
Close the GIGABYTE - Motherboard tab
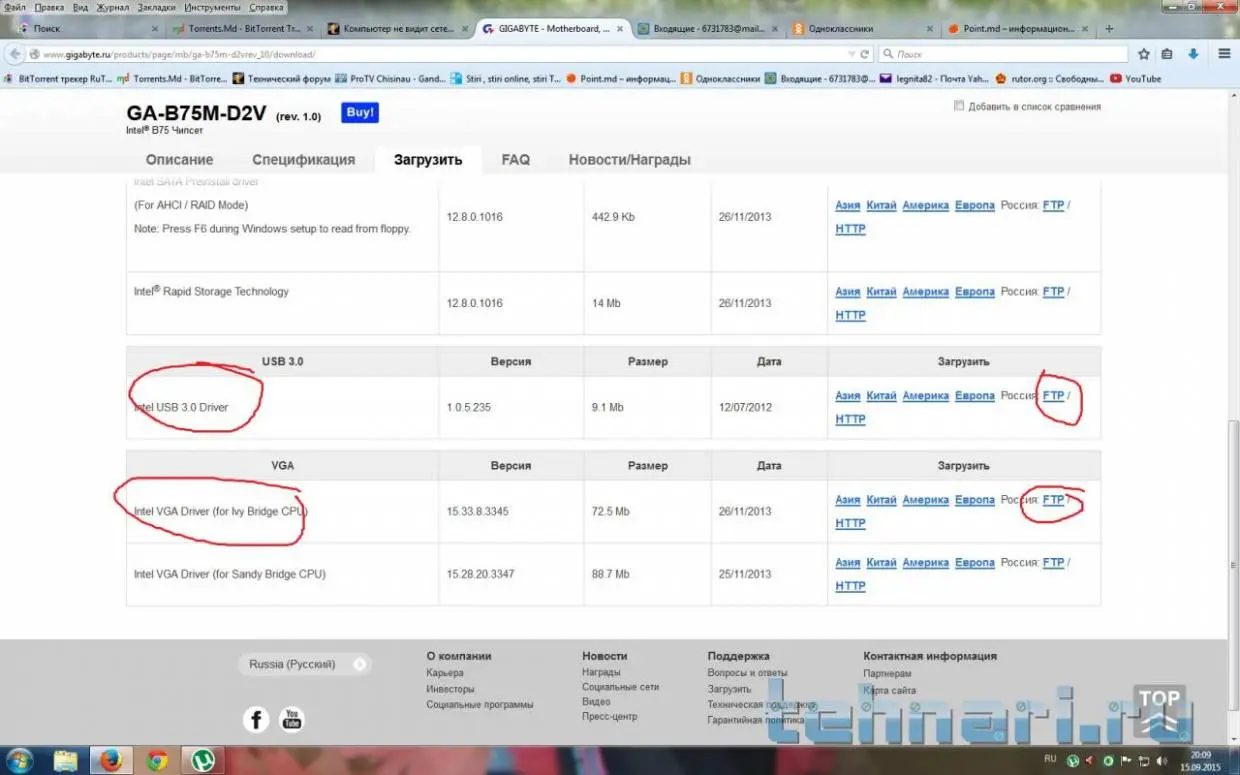click(622, 29)
